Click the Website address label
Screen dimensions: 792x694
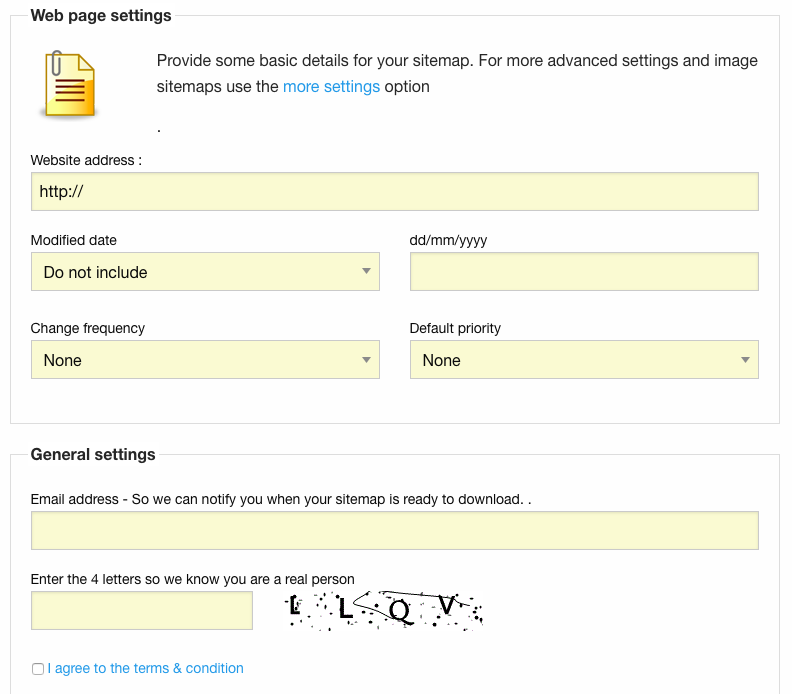[86, 160]
